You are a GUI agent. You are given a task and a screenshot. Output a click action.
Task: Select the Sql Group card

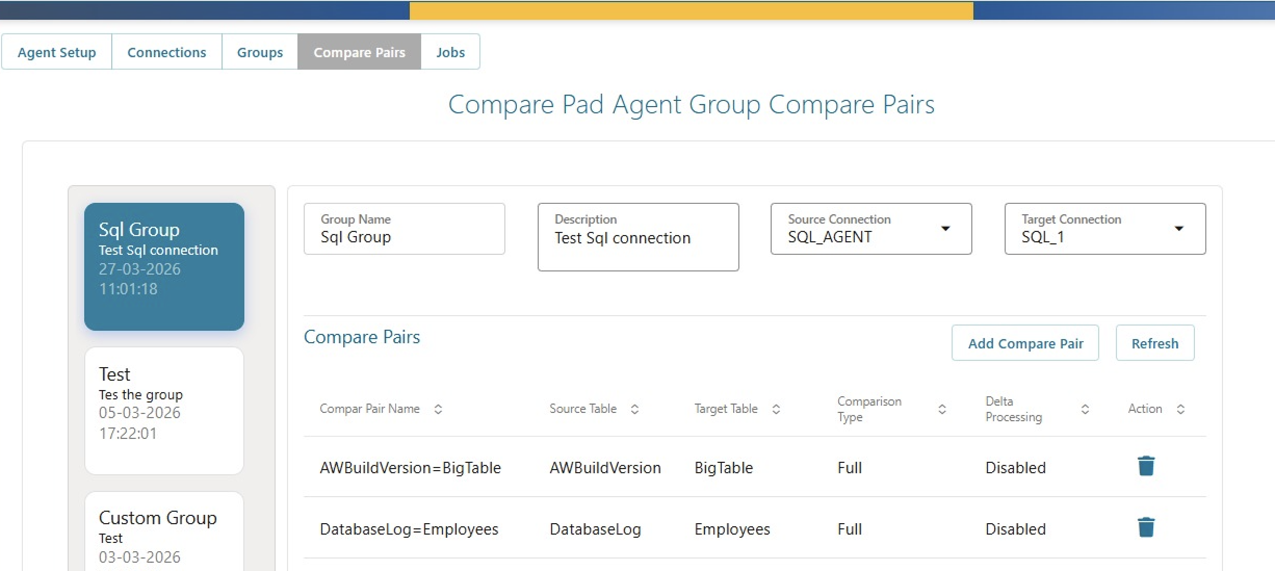(164, 267)
